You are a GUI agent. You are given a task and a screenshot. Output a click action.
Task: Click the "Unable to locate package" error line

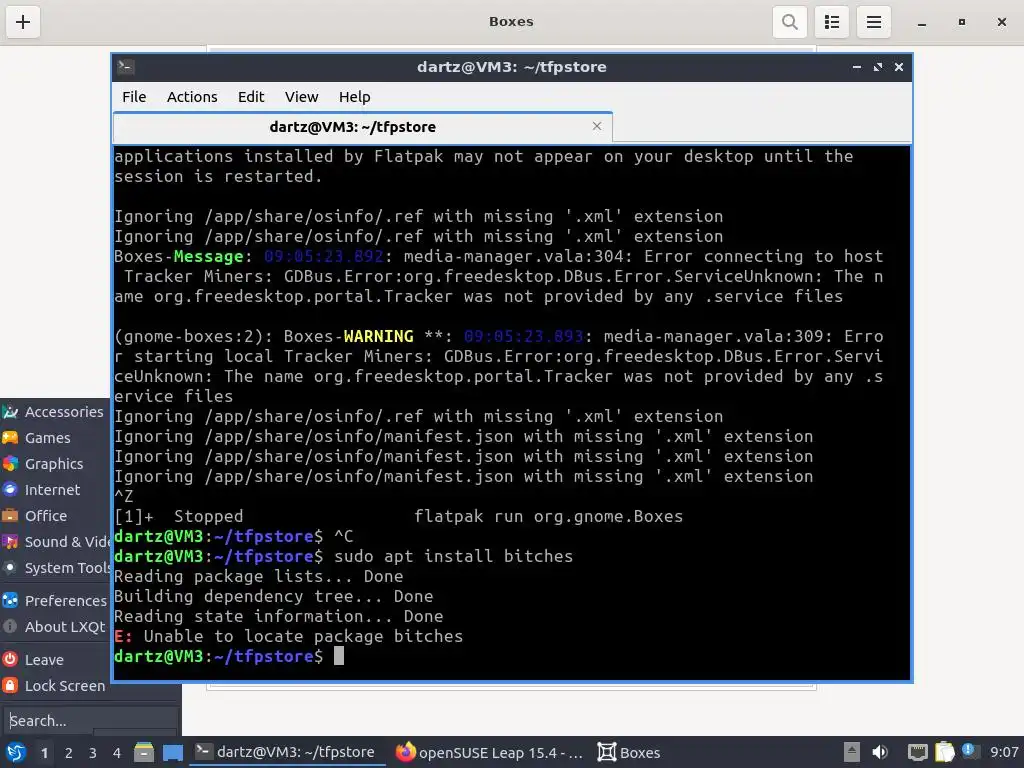289,636
